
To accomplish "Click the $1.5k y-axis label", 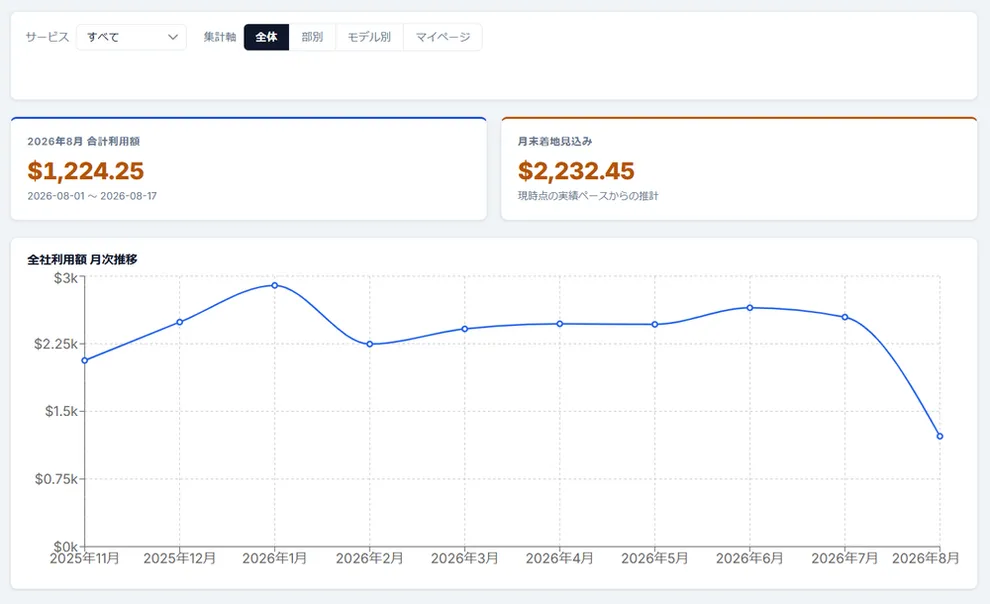I will point(61,412).
